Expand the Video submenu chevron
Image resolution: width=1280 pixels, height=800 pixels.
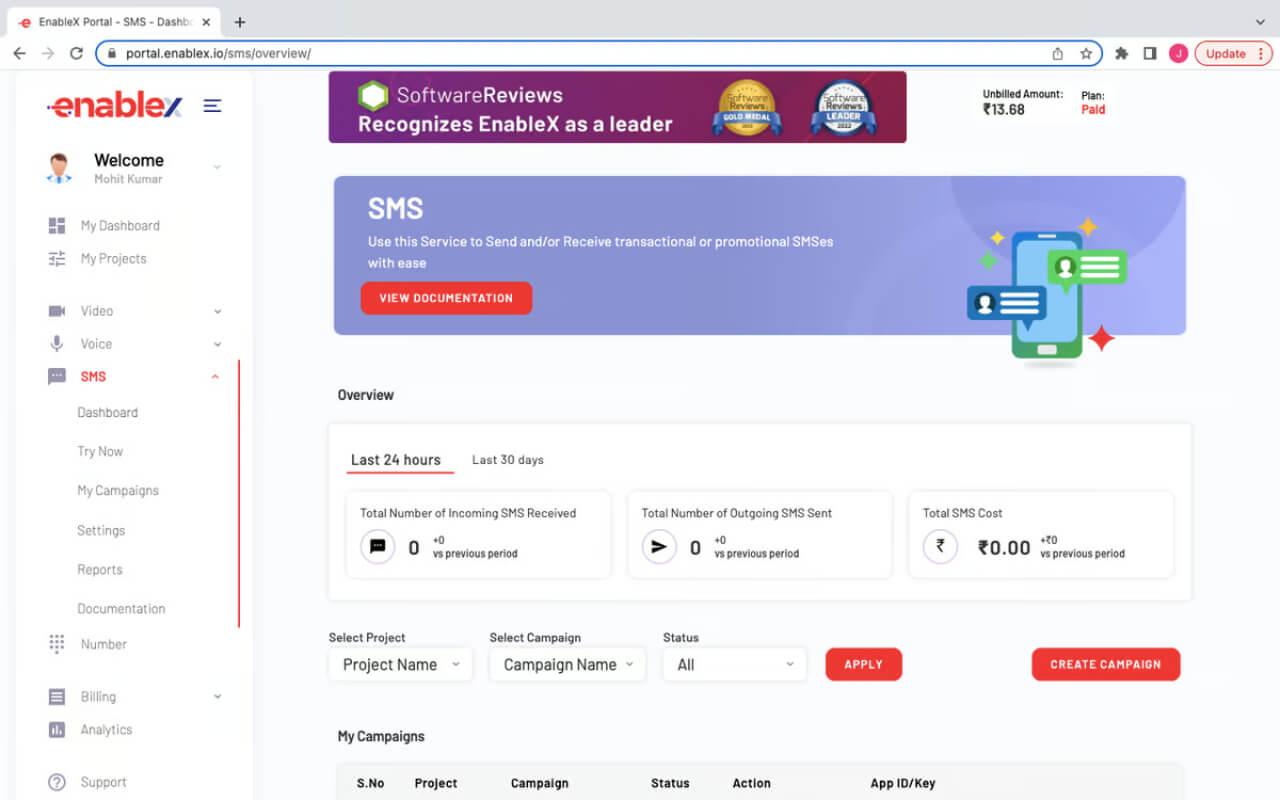(x=217, y=312)
